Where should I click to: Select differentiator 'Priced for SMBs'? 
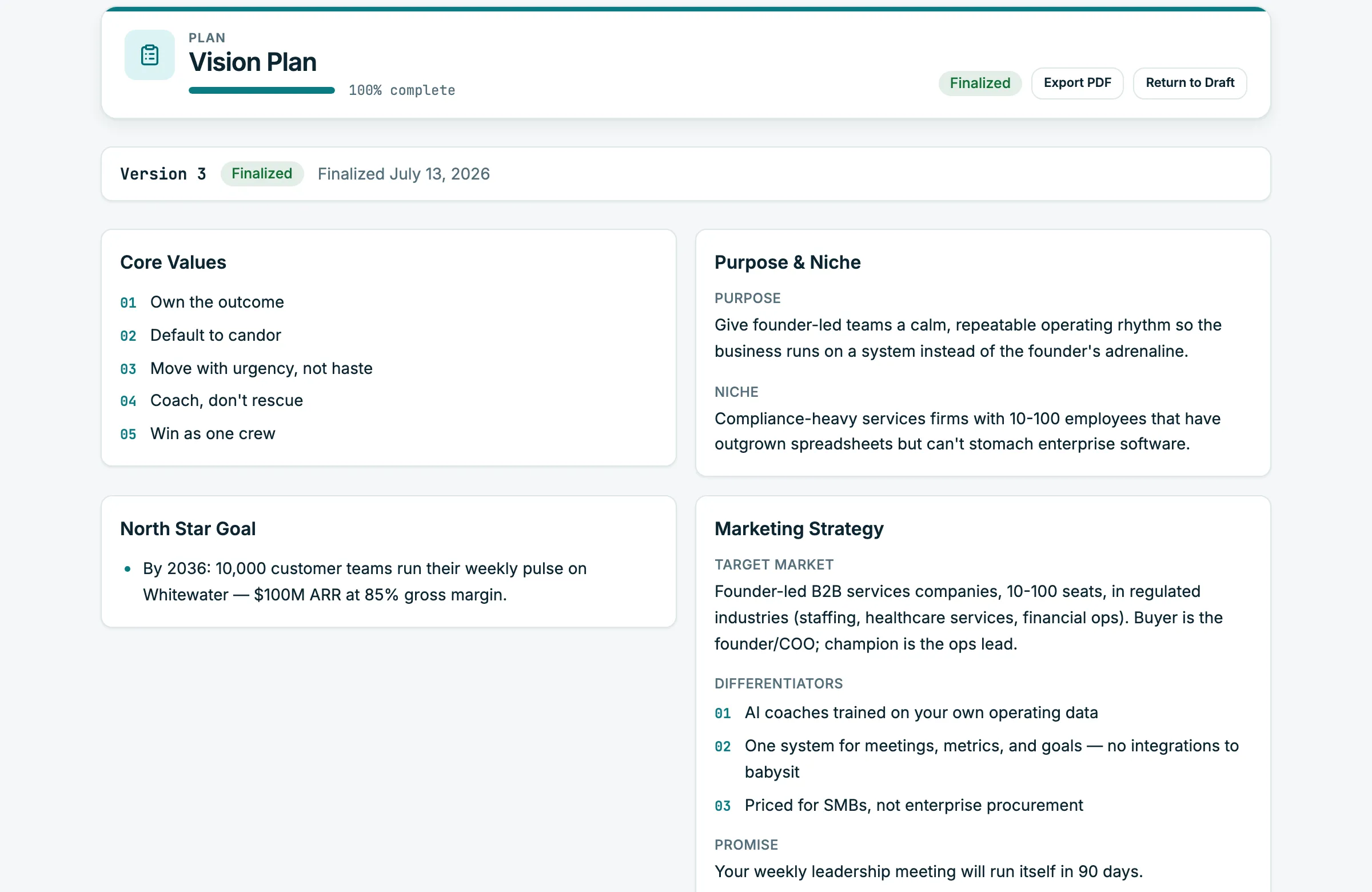pyautogui.click(x=914, y=806)
